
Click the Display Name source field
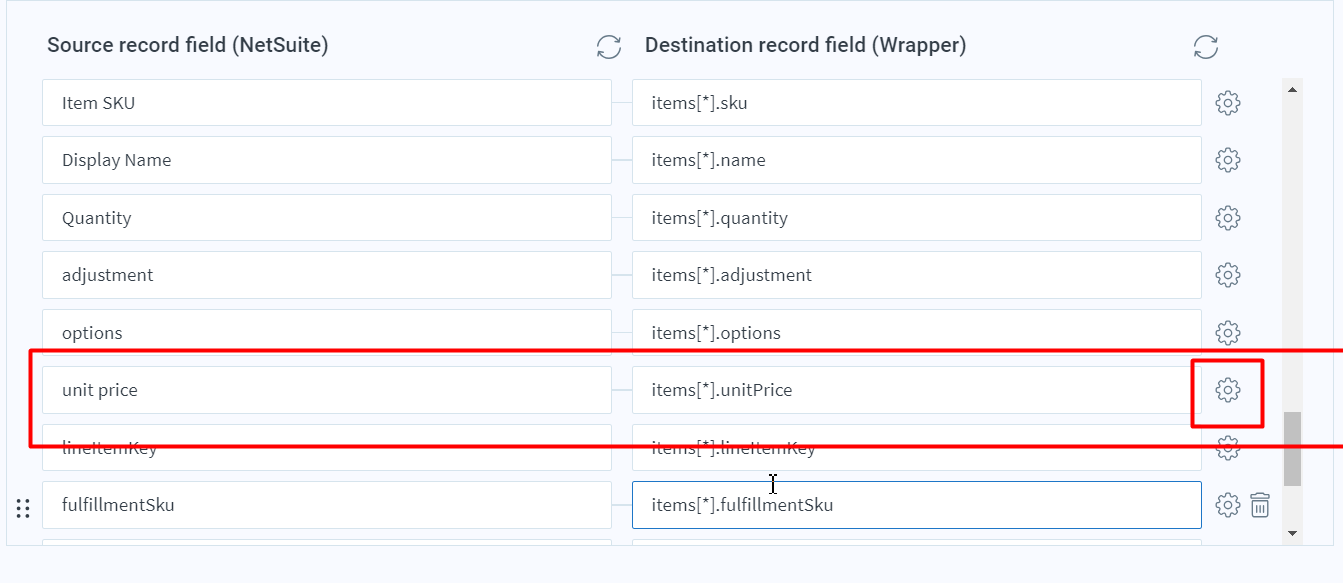(x=327, y=160)
